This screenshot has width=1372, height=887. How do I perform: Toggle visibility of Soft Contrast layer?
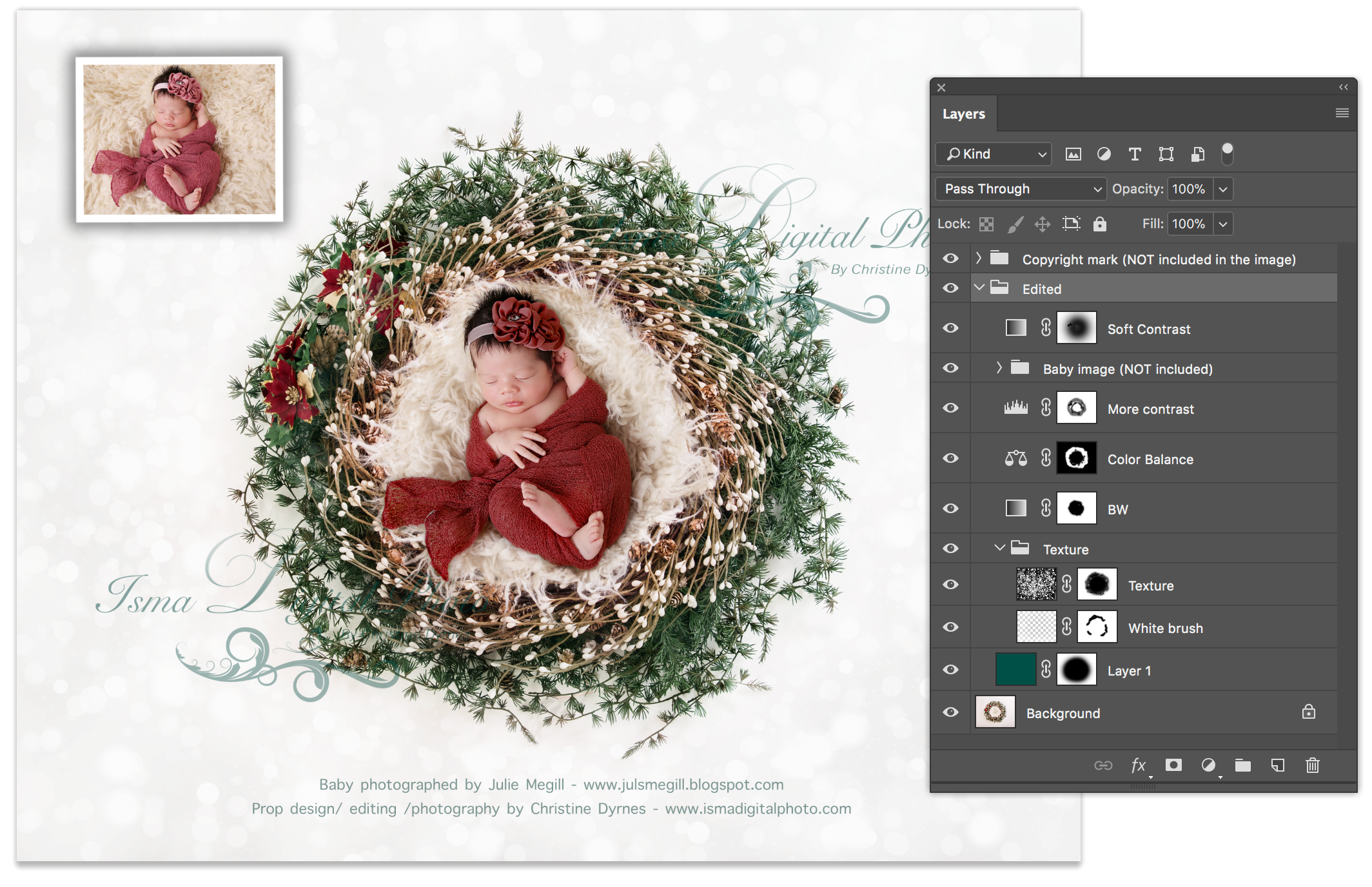click(x=950, y=328)
